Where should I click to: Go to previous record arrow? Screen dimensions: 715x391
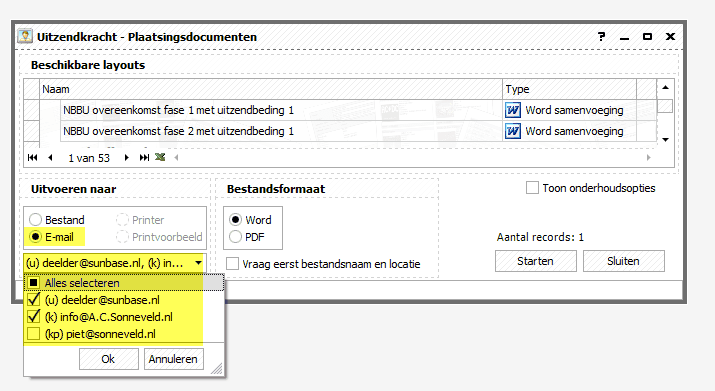coord(50,157)
